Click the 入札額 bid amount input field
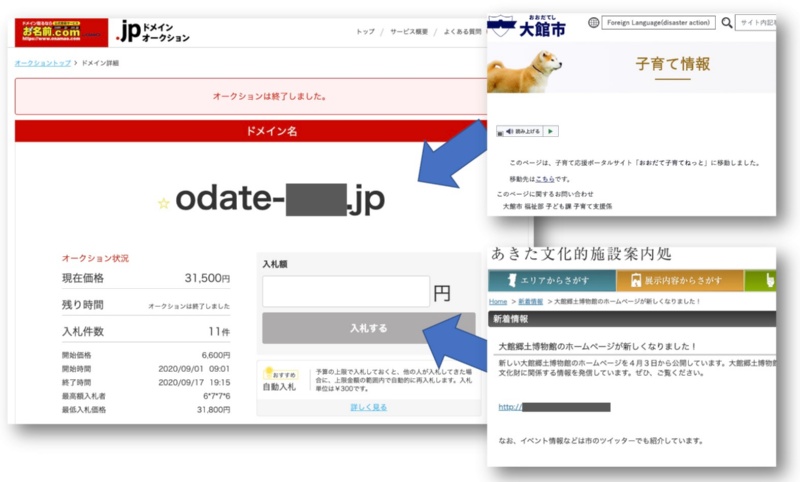Image resolution: width=800 pixels, height=482 pixels. pos(346,291)
